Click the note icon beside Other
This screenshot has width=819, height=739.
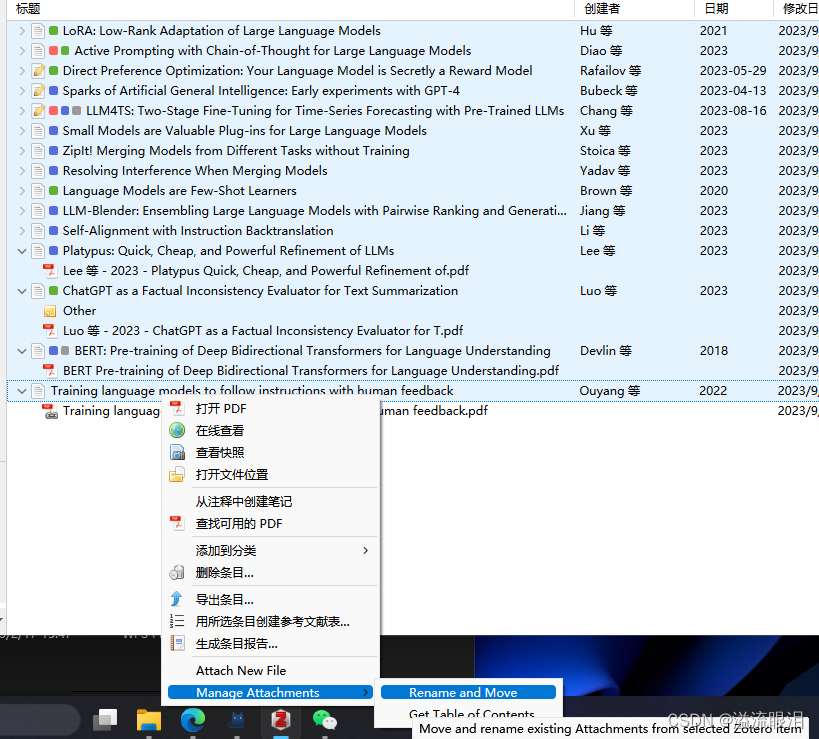click(x=50, y=311)
